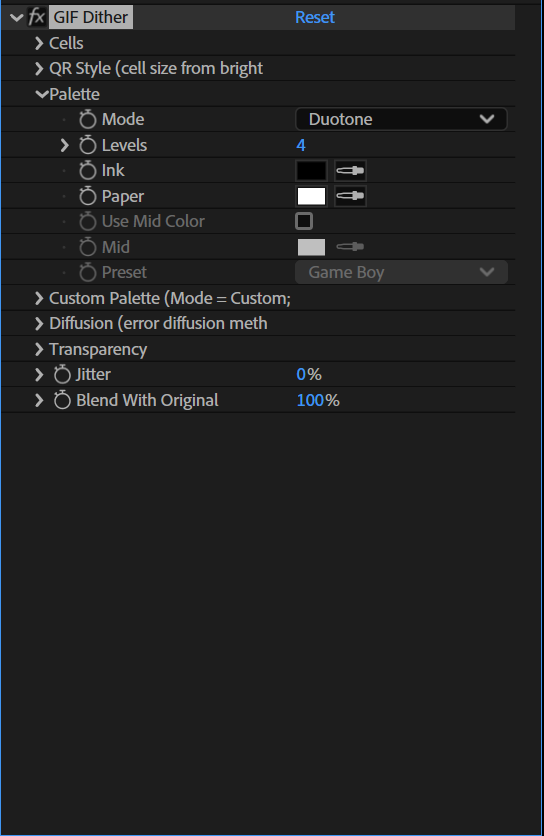The width and height of the screenshot is (544, 836).
Task: Pick Ink color with its eyedropper
Action: [350, 171]
